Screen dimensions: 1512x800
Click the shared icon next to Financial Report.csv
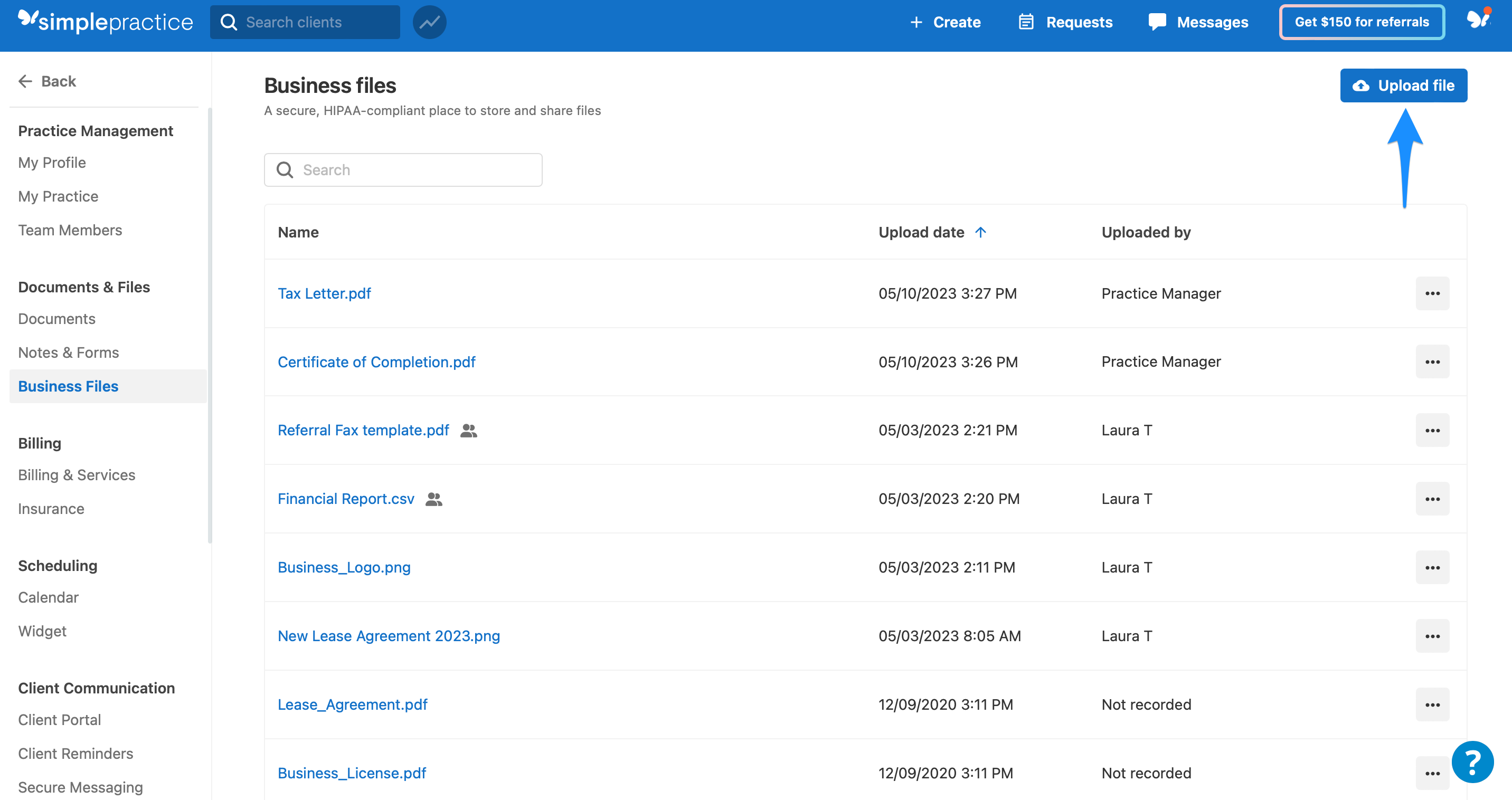point(433,499)
